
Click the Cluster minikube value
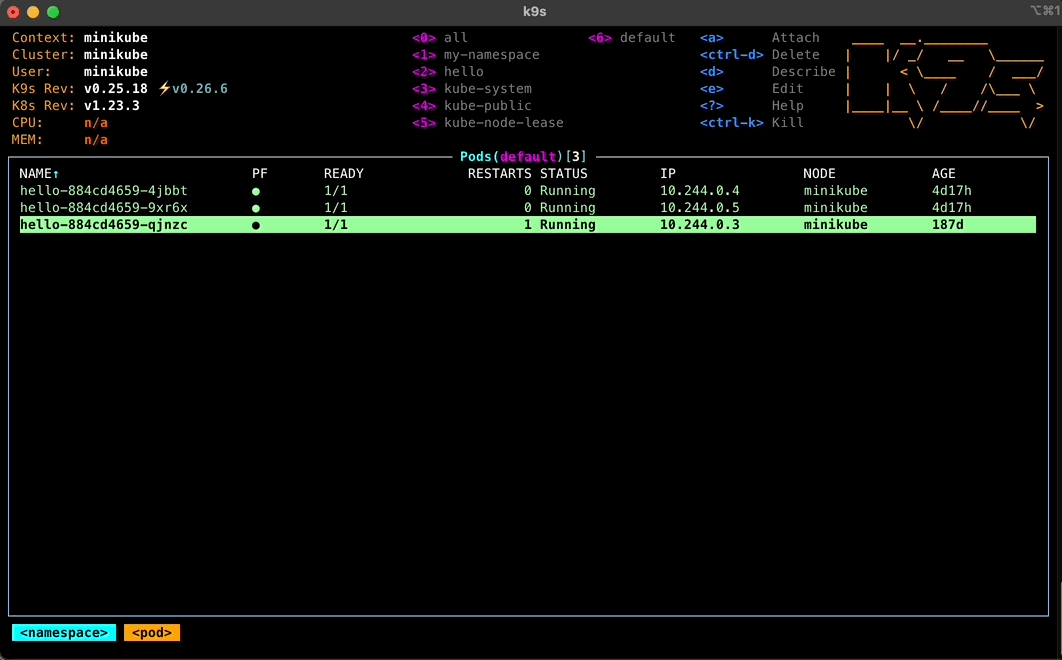[x=116, y=54]
